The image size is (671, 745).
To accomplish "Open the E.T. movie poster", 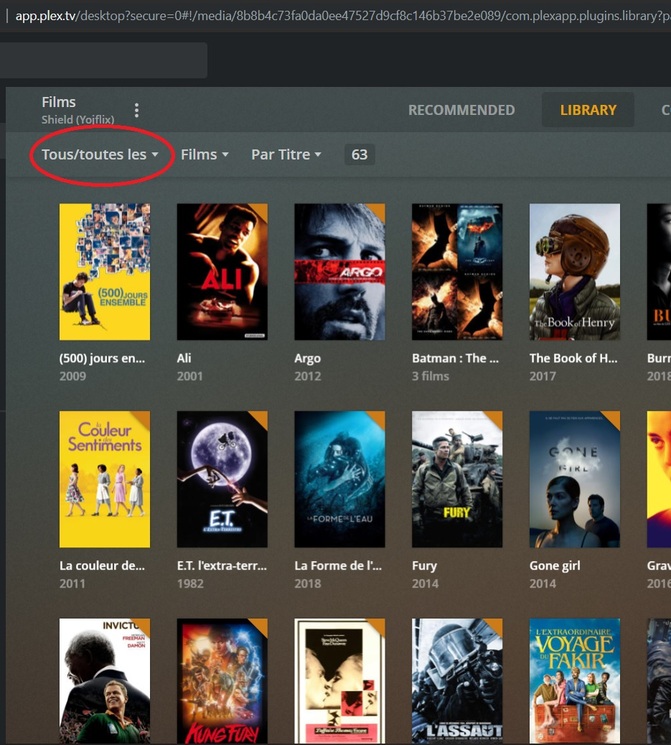I will [x=222, y=479].
